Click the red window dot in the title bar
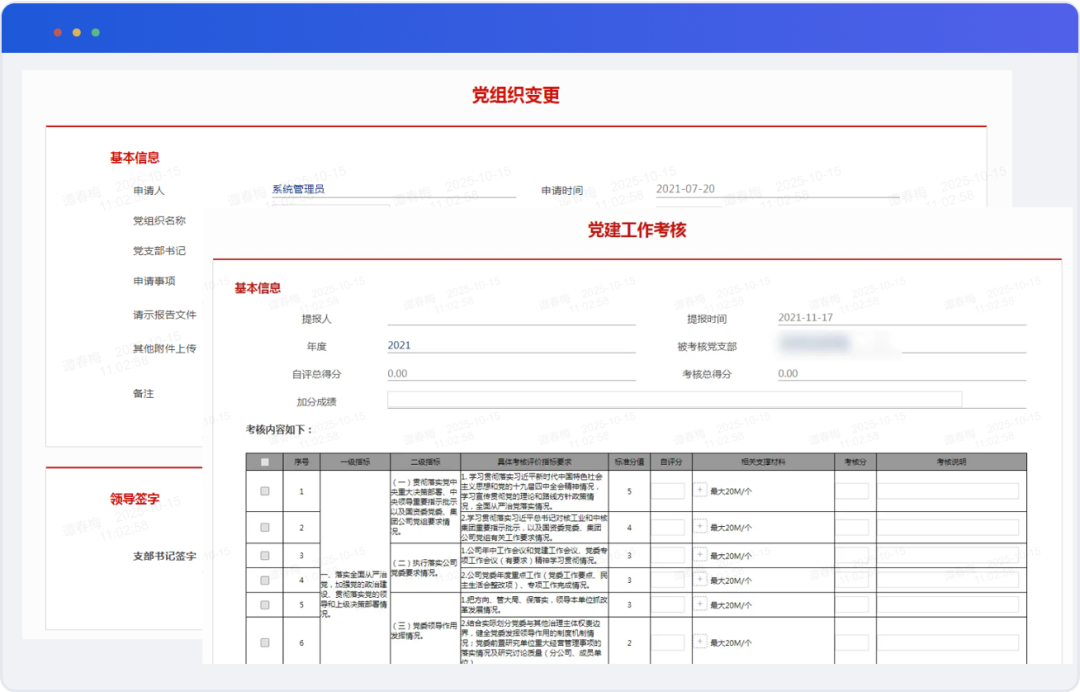This screenshot has width=1080, height=692. 58,33
